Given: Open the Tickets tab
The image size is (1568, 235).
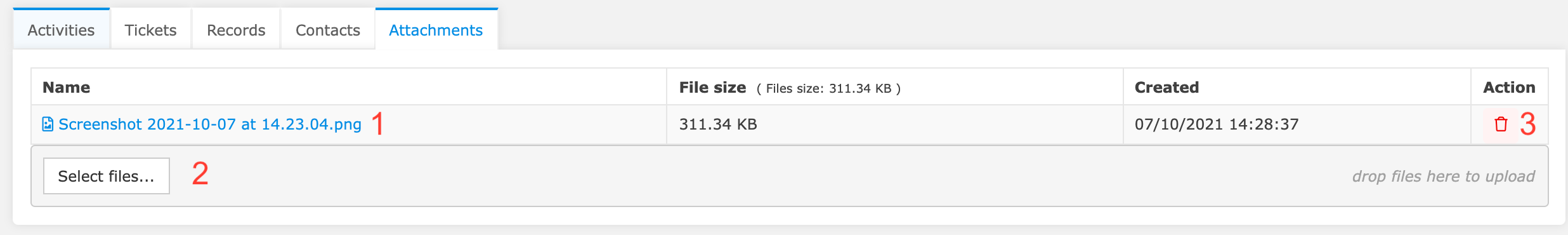Looking at the screenshot, I should point(150,29).
